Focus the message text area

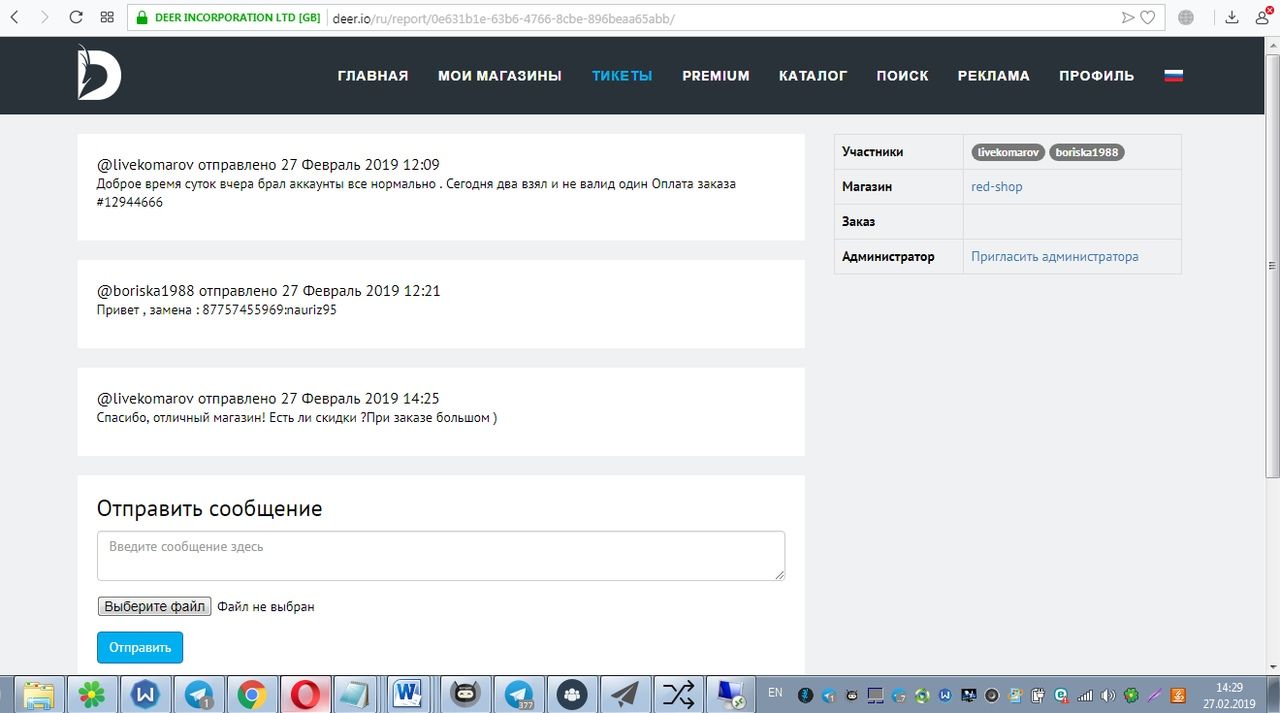point(441,555)
